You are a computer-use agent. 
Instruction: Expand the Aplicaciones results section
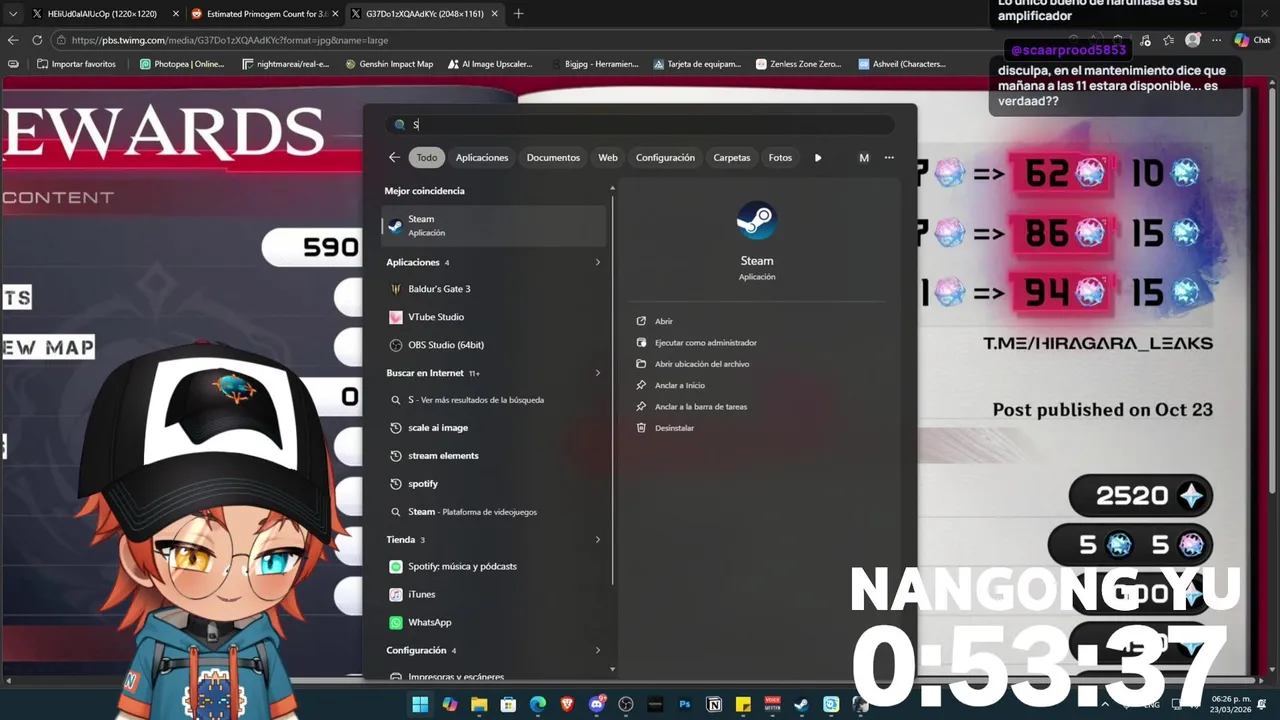coord(598,262)
